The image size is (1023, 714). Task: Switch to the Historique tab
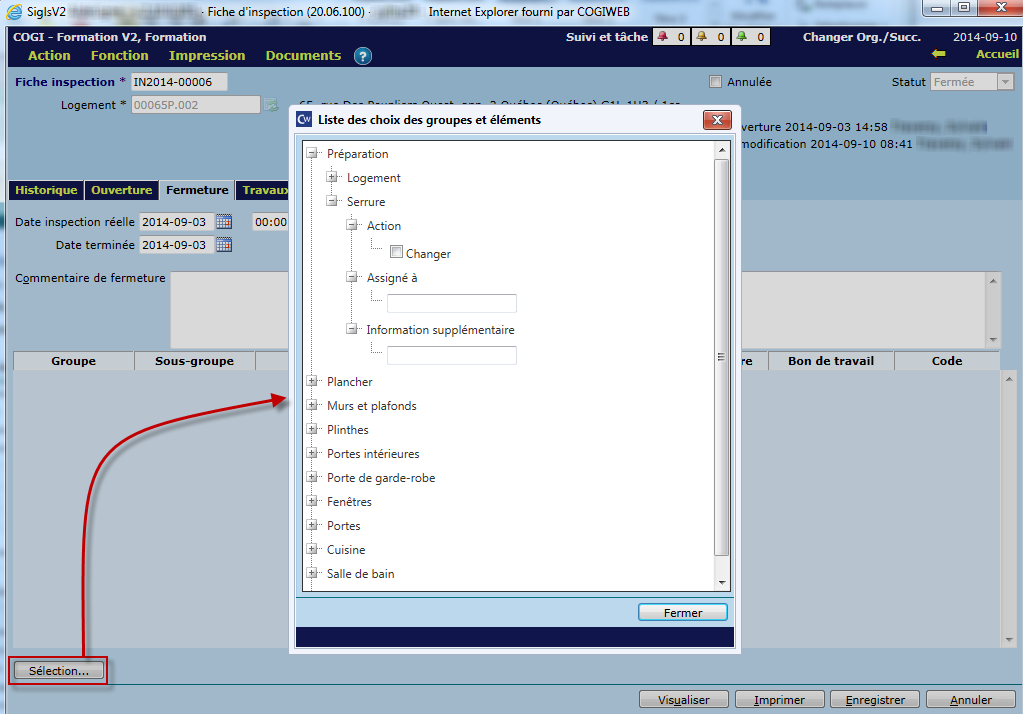tap(46, 190)
